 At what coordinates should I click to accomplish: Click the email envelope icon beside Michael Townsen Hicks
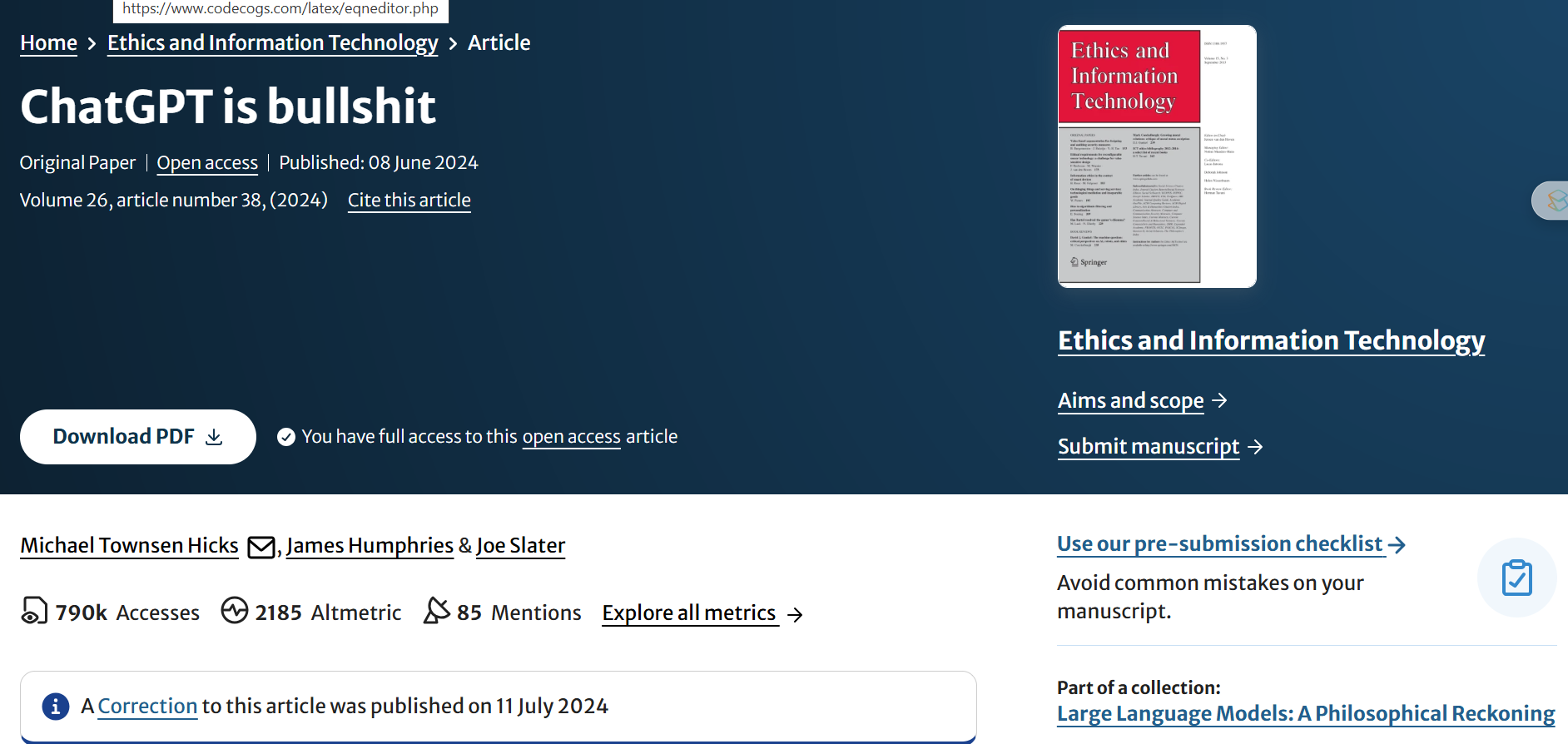tap(261, 547)
